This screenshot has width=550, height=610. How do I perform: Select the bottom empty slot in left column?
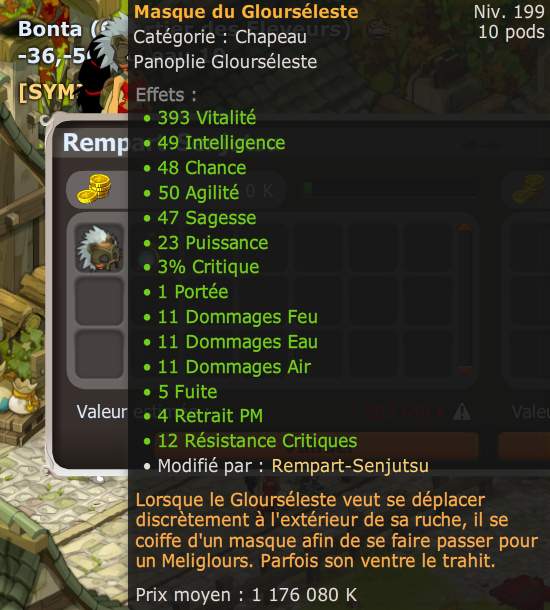(99, 354)
